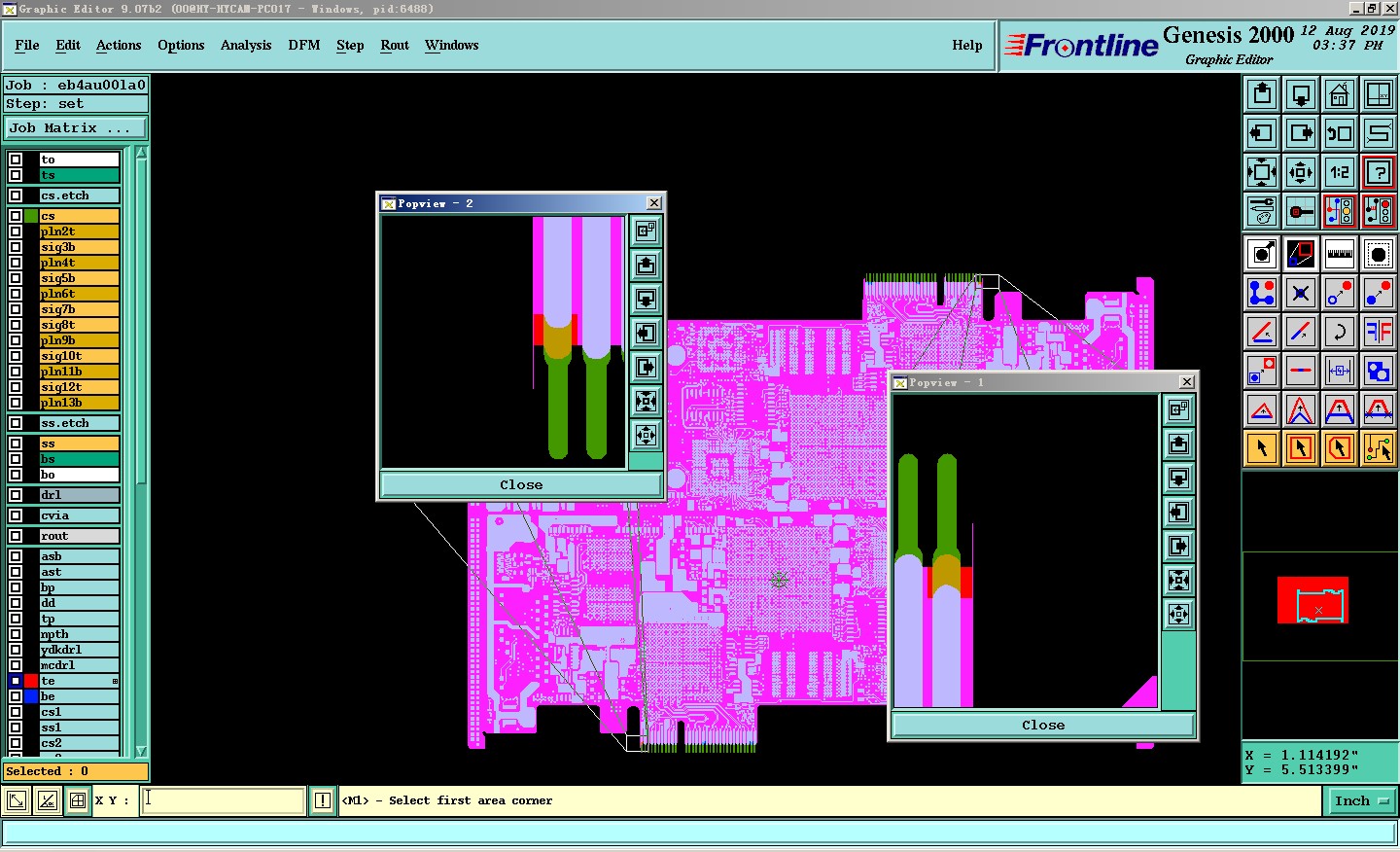This screenshot has width=1400, height=852.
Task: Open the Rout menu
Action: coord(395,45)
